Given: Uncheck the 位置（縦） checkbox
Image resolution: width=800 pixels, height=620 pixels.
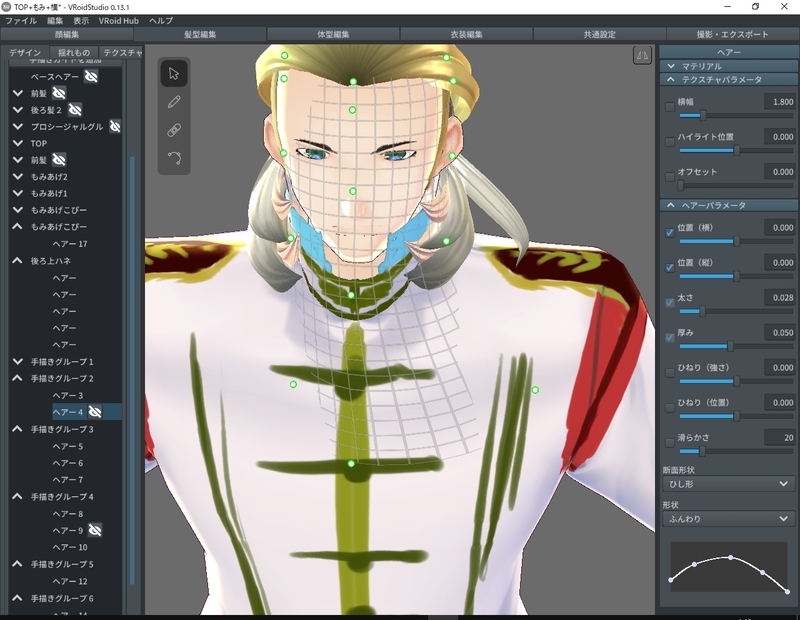Looking at the screenshot, I should point(670,268).
